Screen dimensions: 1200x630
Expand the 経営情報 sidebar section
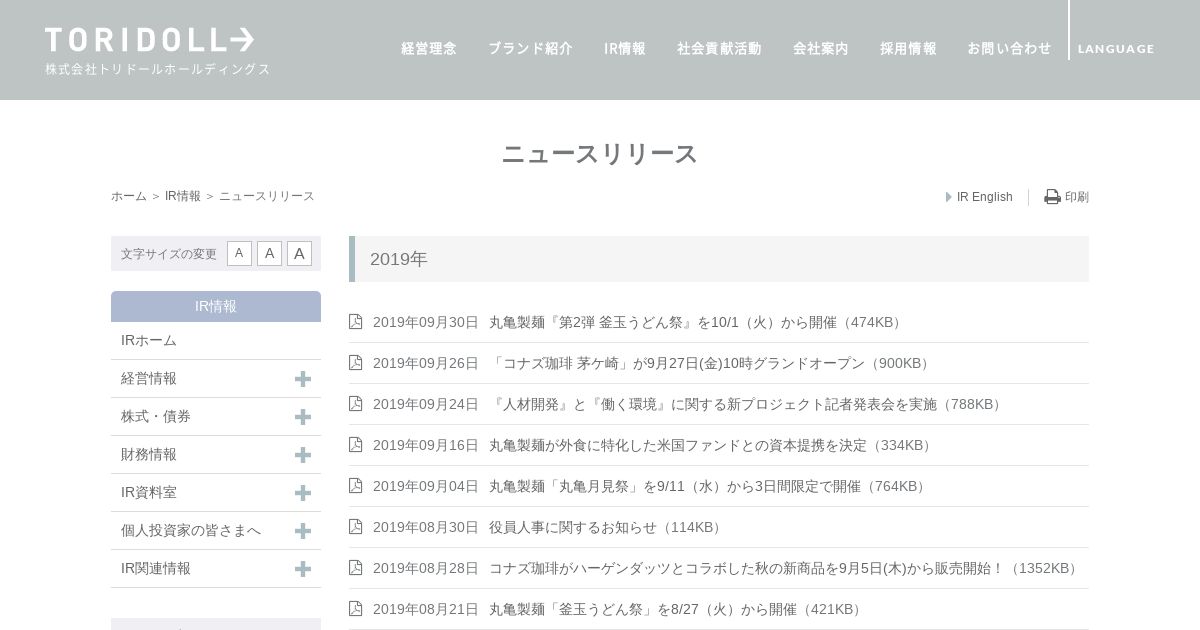pos(303,379)
